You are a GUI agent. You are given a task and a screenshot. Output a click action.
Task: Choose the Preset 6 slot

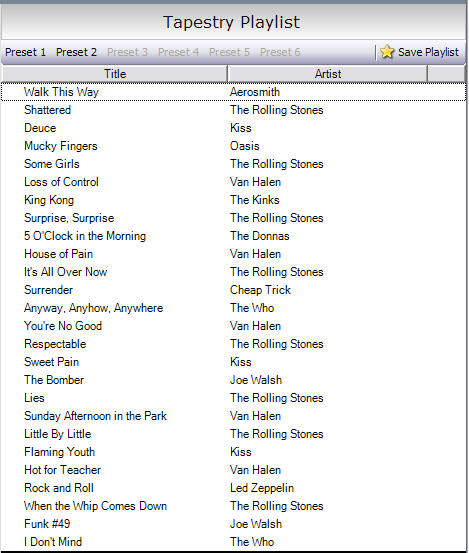280,52
